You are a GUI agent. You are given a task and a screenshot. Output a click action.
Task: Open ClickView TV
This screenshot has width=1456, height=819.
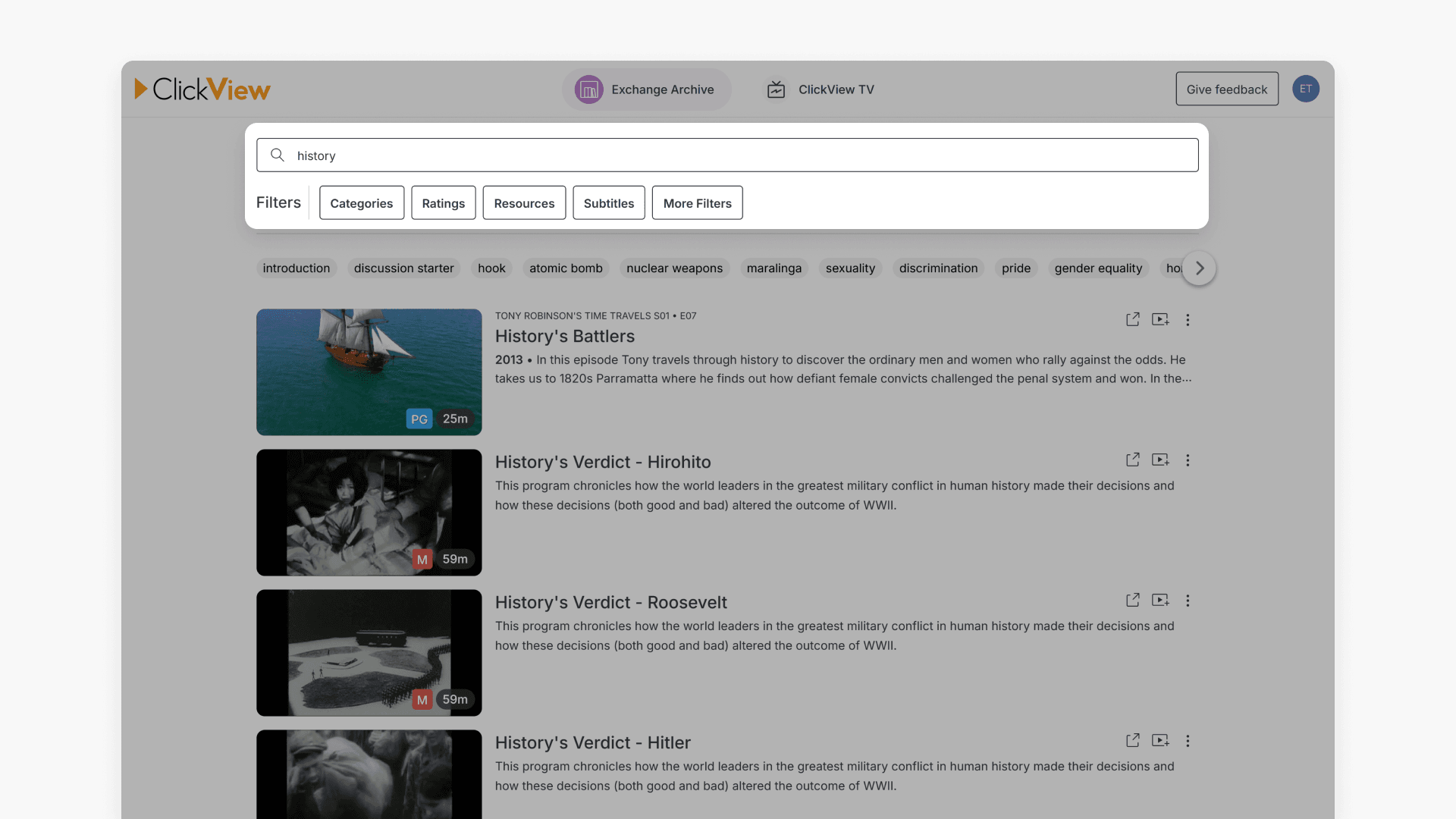pos(820,89)
